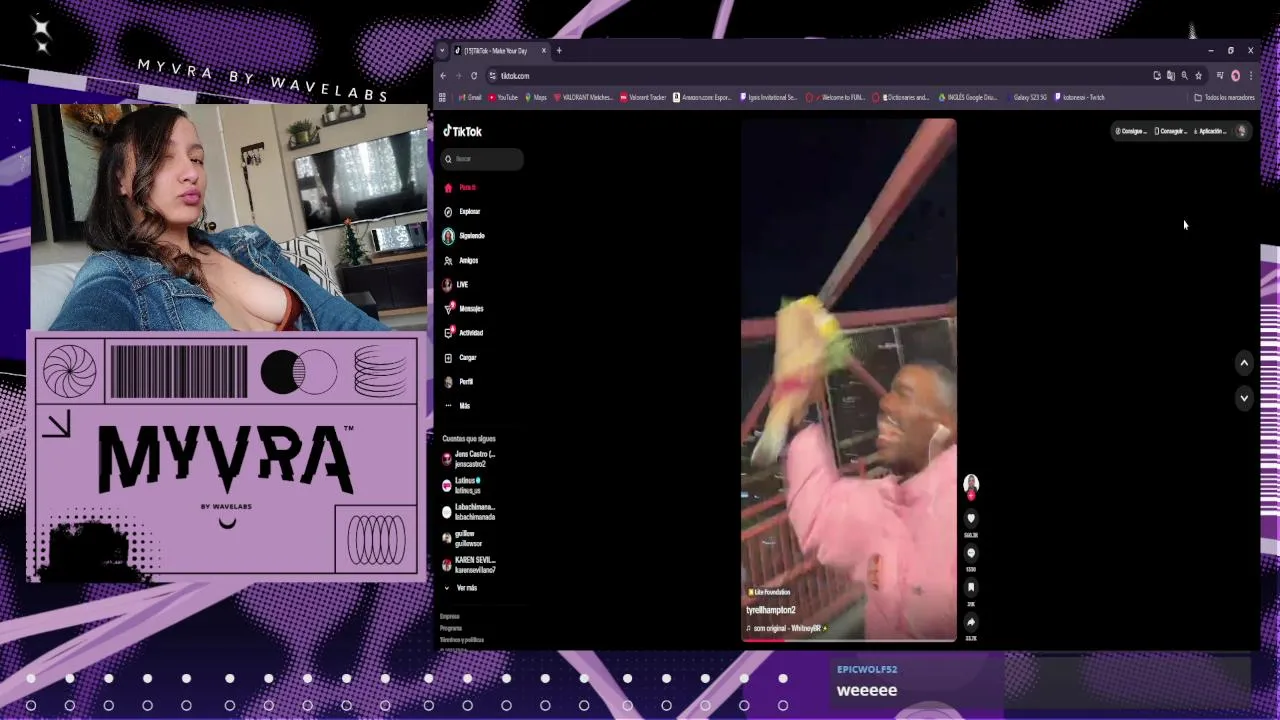
Task: Click the browser back arrow
Action: tap(443, 76)
